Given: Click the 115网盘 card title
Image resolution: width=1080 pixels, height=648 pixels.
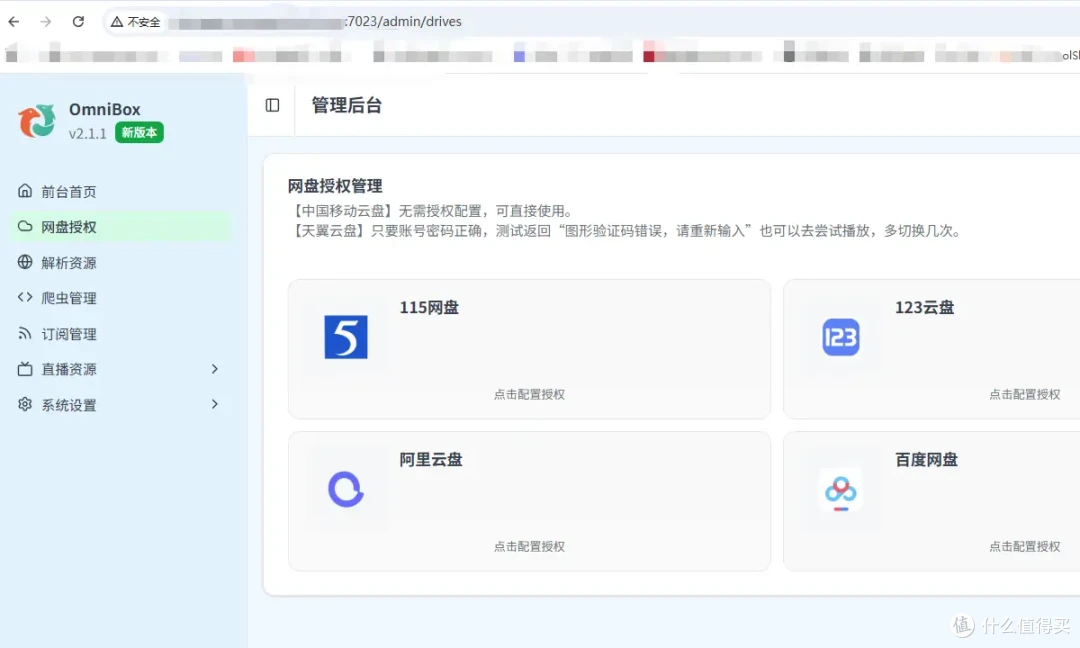Looking at the screenshot, I should (x=429, y=308).
